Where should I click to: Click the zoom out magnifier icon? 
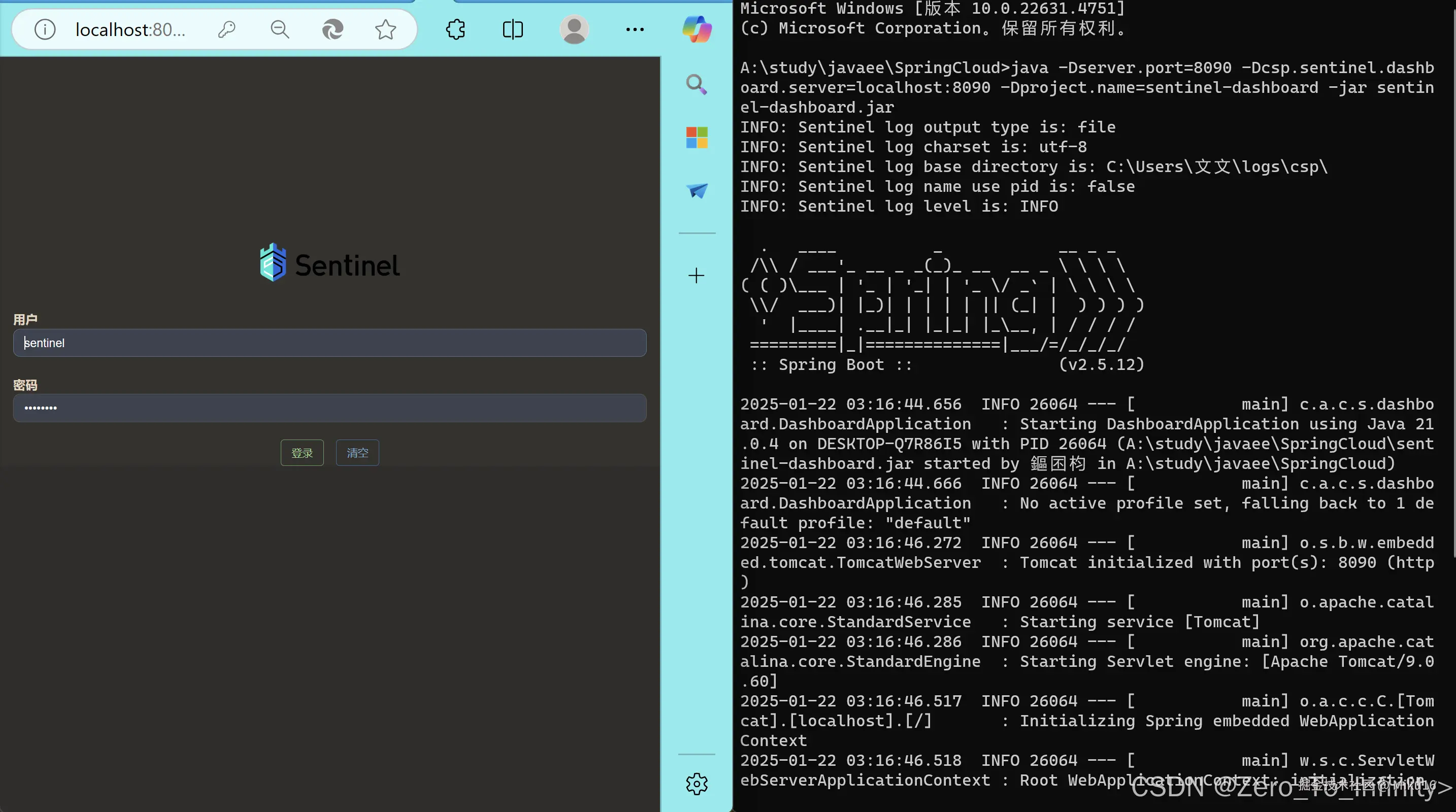[x=280, y=29]
